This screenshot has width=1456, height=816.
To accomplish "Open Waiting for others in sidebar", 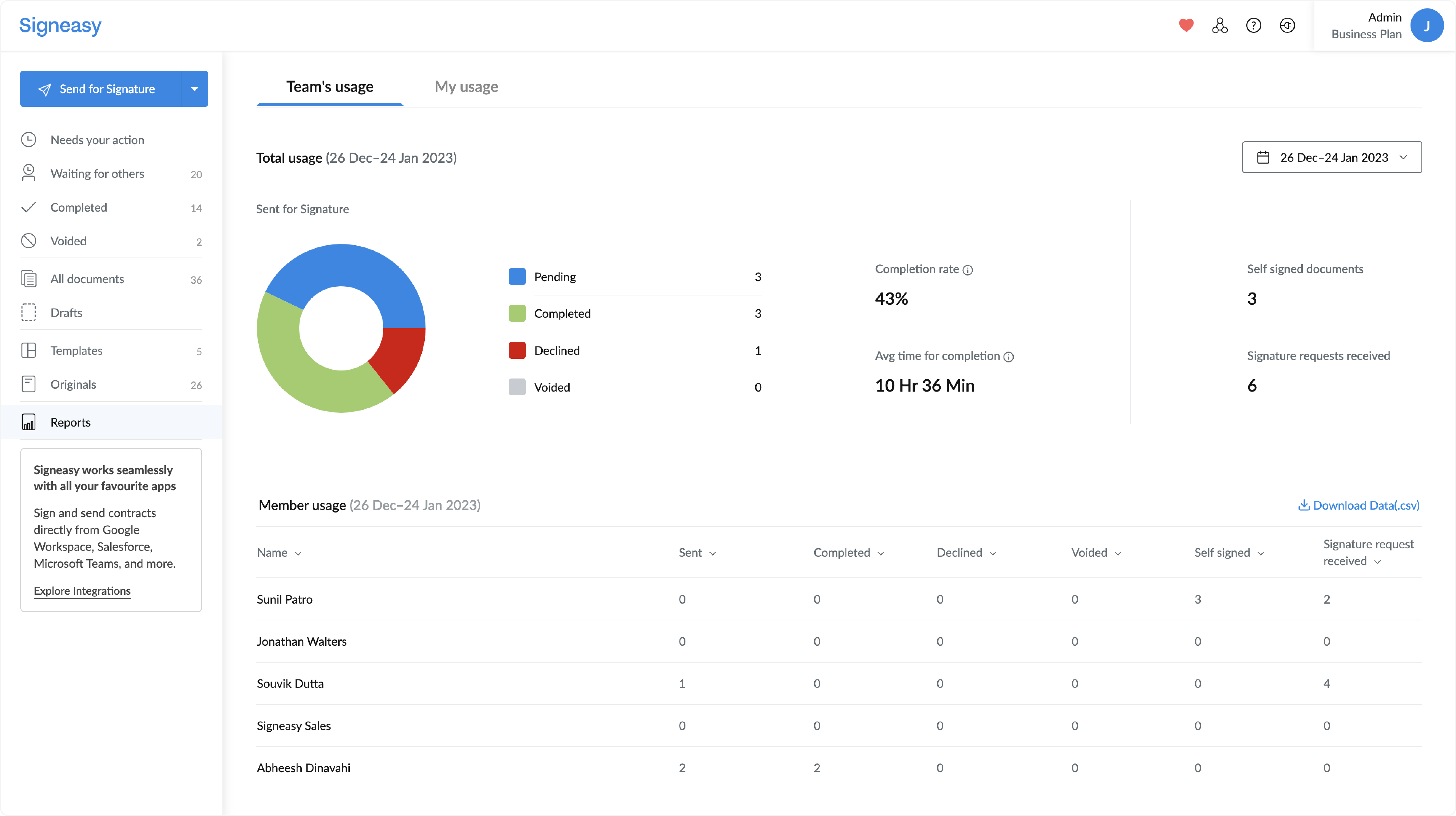I will coord(111,174).
